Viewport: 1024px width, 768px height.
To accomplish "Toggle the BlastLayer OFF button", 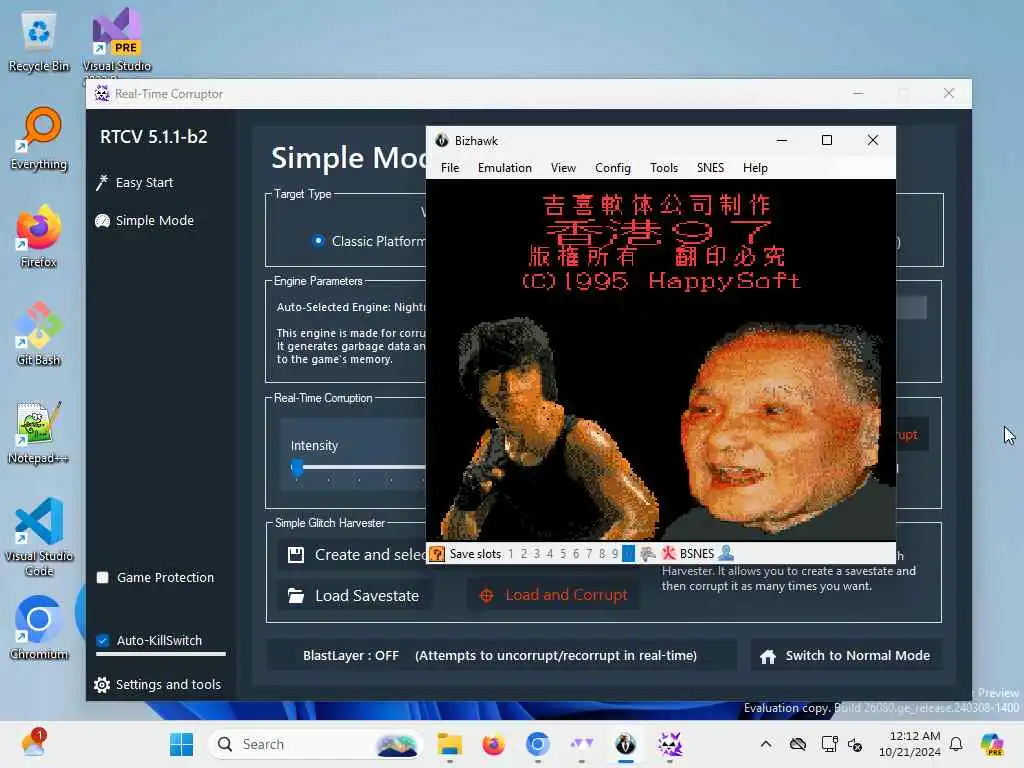I will 500,656.
